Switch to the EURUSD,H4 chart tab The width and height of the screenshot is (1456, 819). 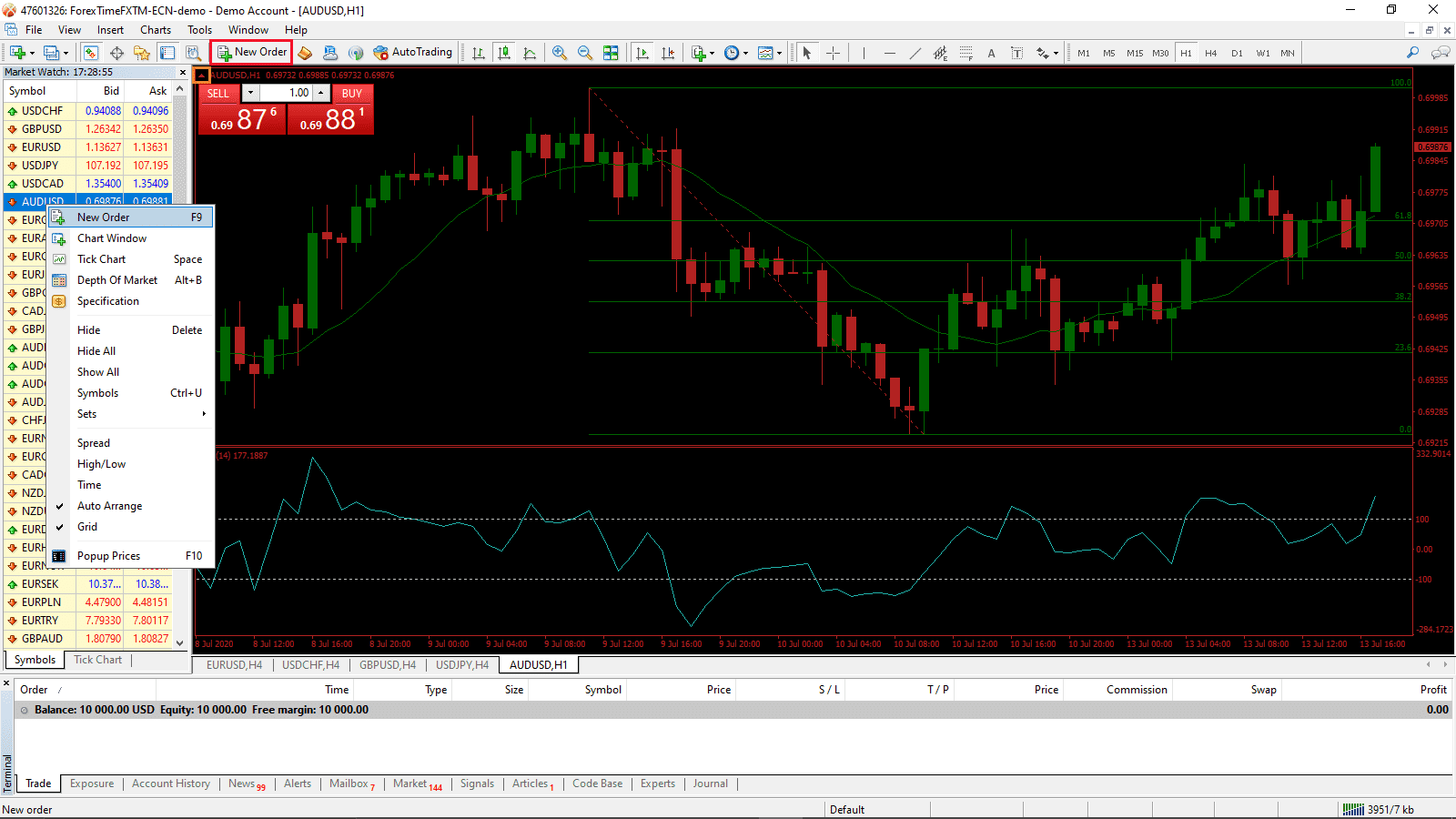(x=233, y=664)
